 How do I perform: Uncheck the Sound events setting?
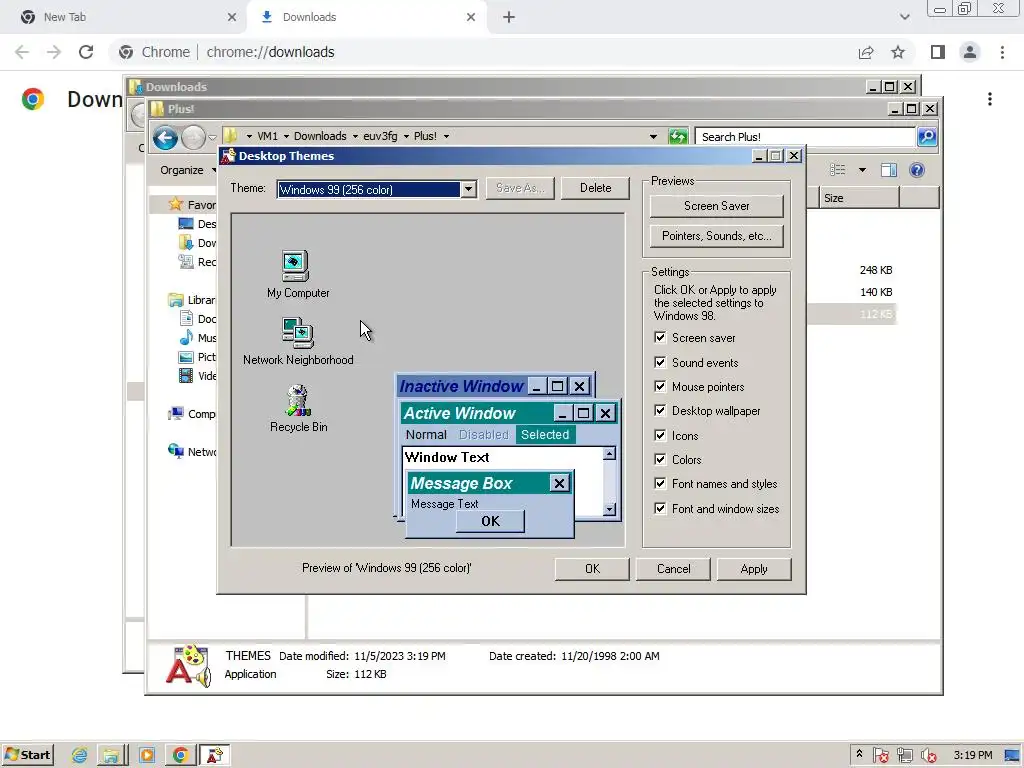point(660,362)
